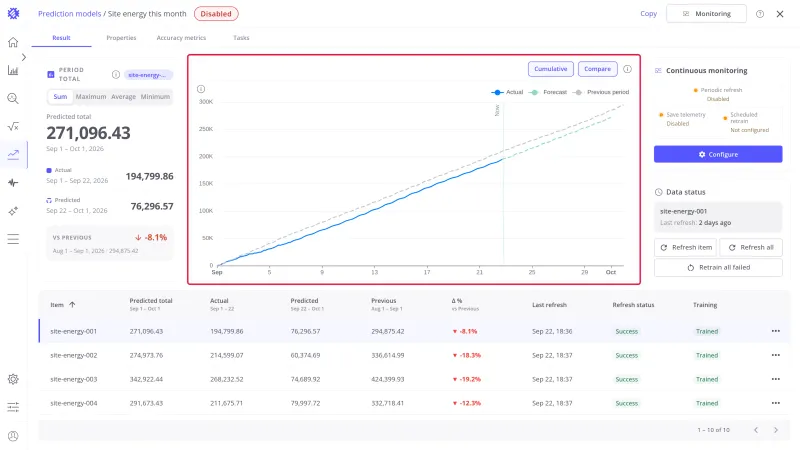
Task: Click the site-energy-001 data status card
Action: pyautogui.click(x=718, y=217)
